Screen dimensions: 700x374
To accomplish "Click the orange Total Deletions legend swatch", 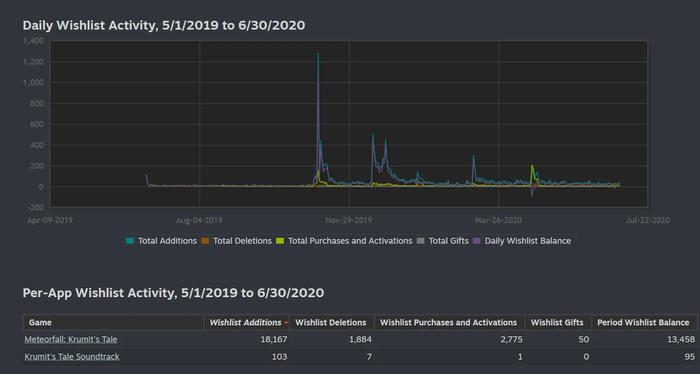I will [205, 241].
